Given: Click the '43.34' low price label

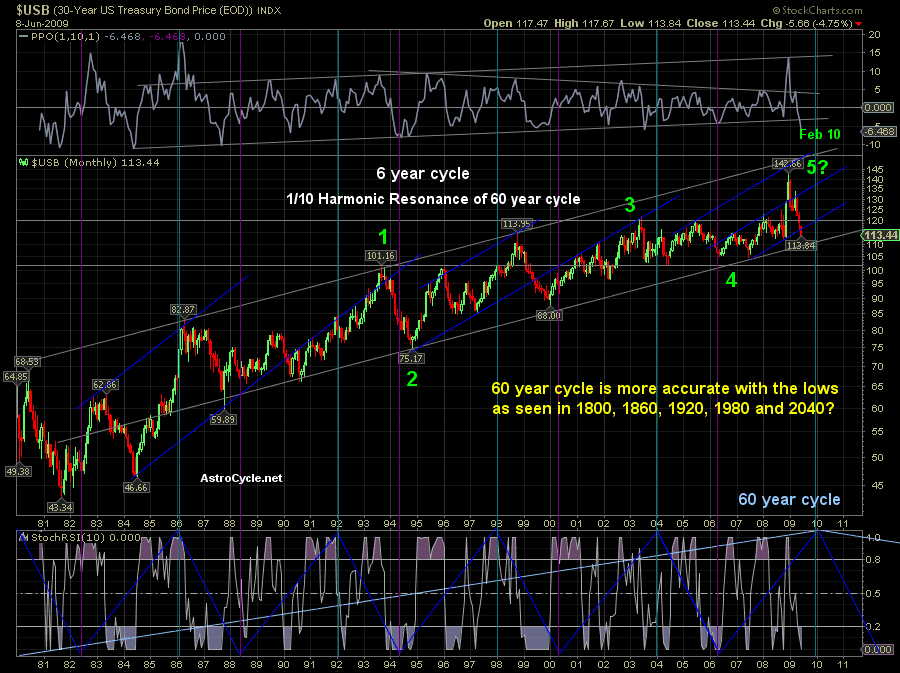Looking at the screenshot, I should pyautogui.click(x=60, y=507).
